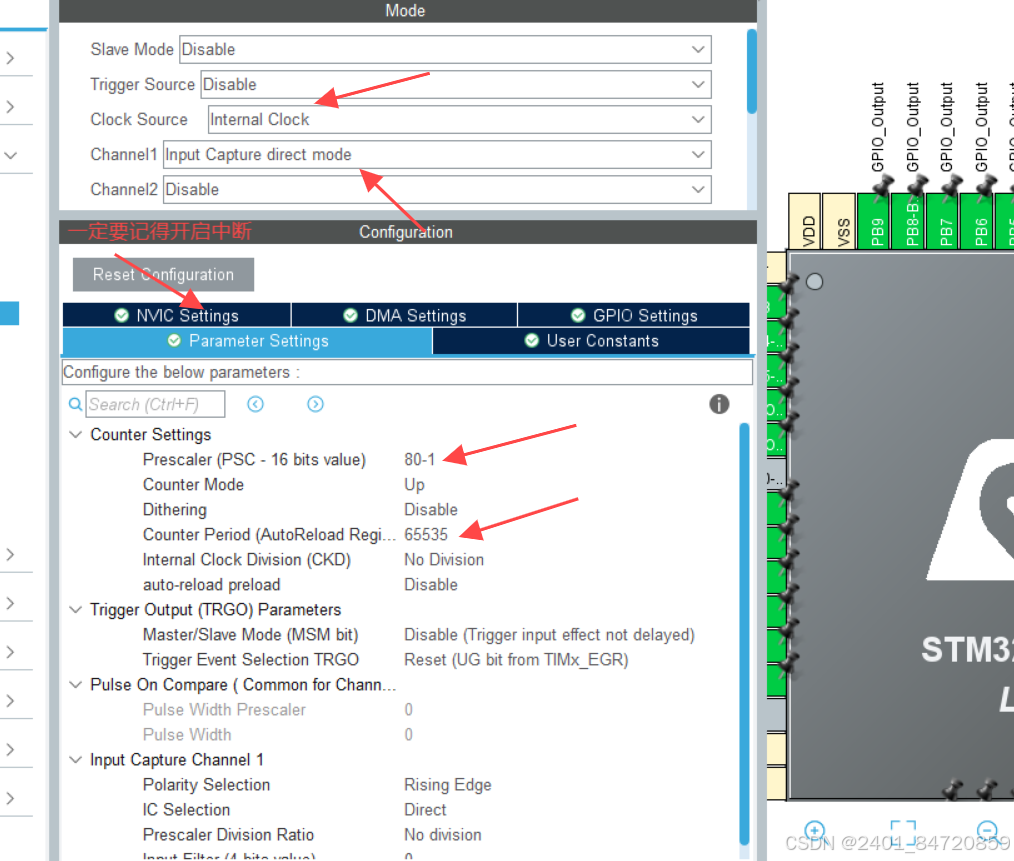Click the IC Selection value Direct
1014x861 pixels.
point(425,810)
